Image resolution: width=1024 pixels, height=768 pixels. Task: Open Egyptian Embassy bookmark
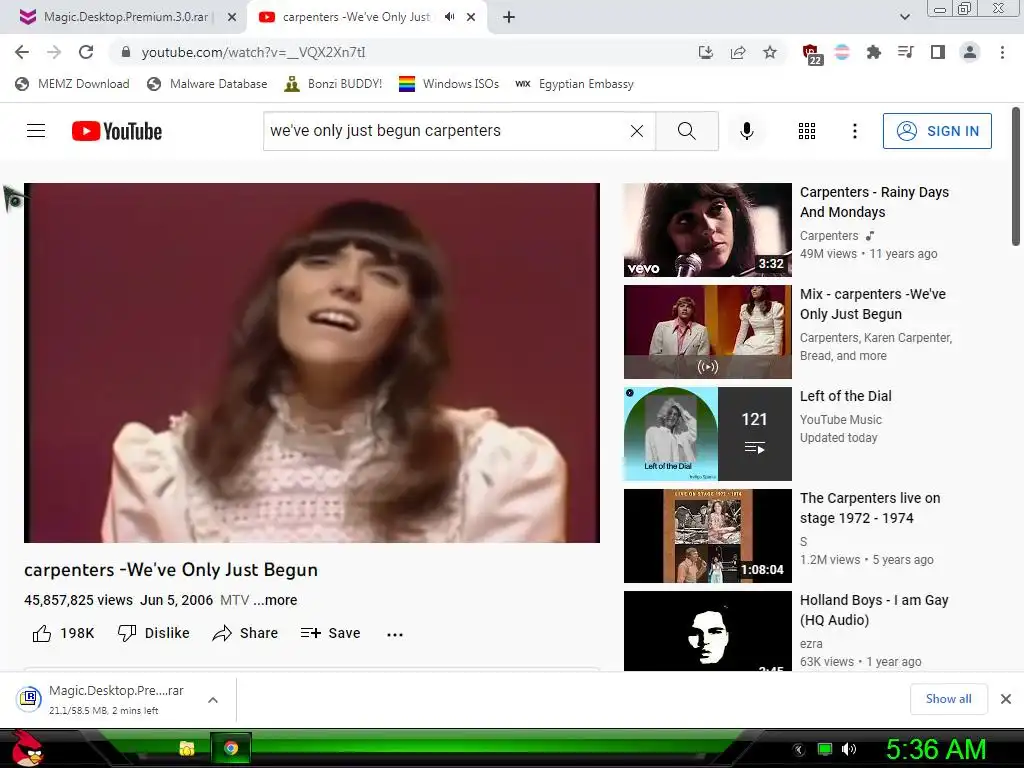[575, 84]
